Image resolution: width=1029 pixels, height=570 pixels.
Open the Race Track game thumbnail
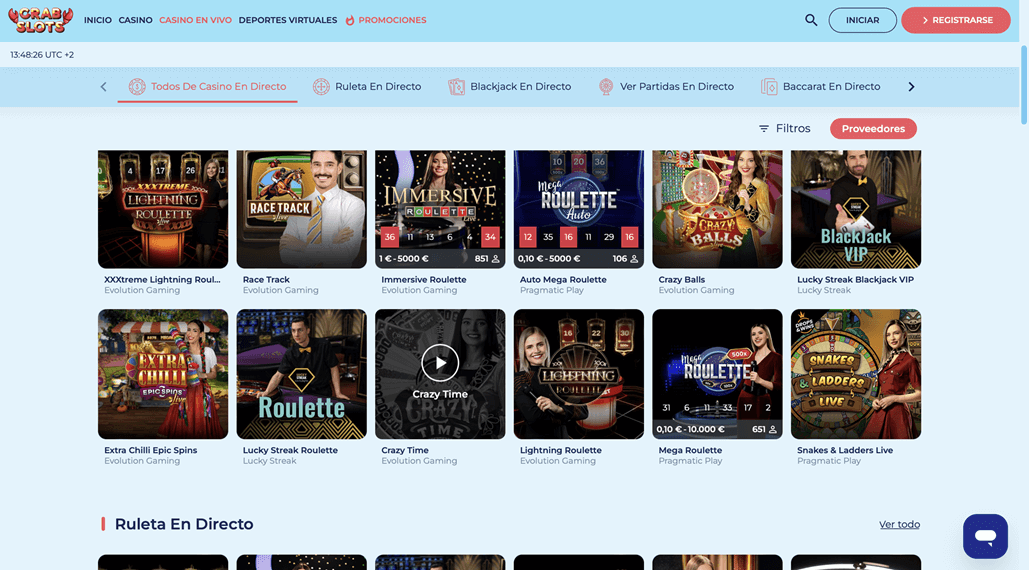coord(301,209)
